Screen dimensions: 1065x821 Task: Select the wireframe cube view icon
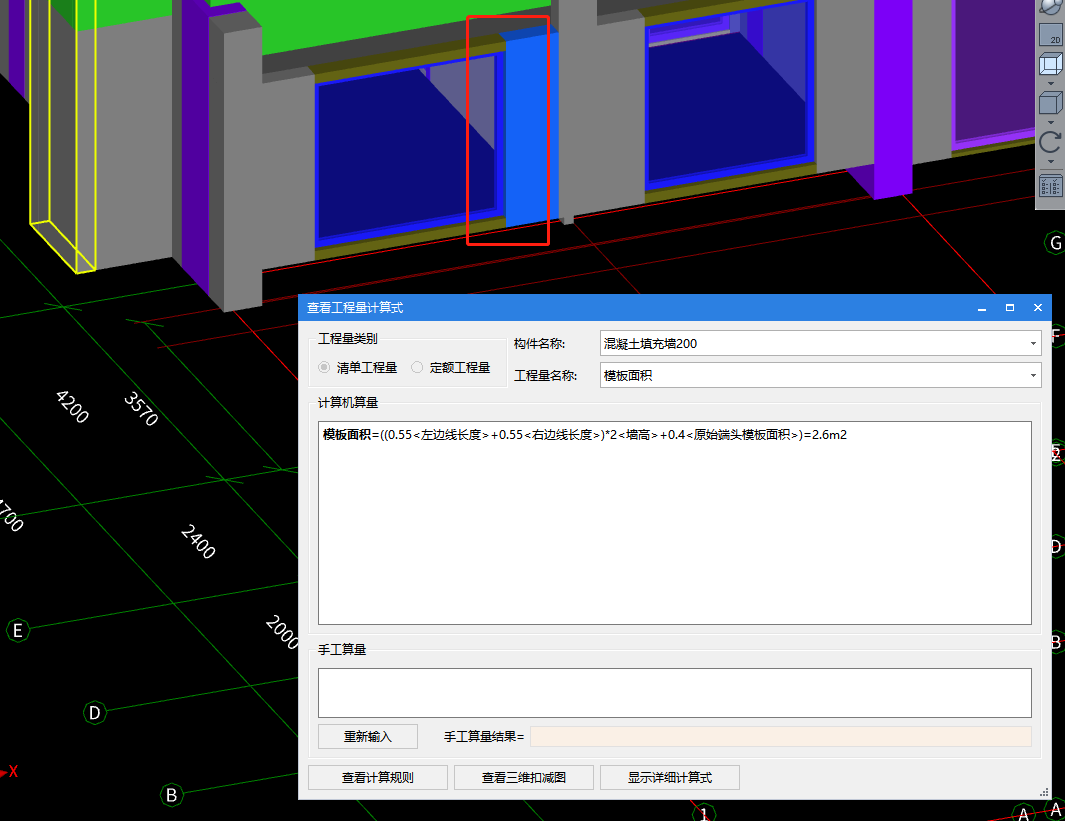tap(1051, 65)
